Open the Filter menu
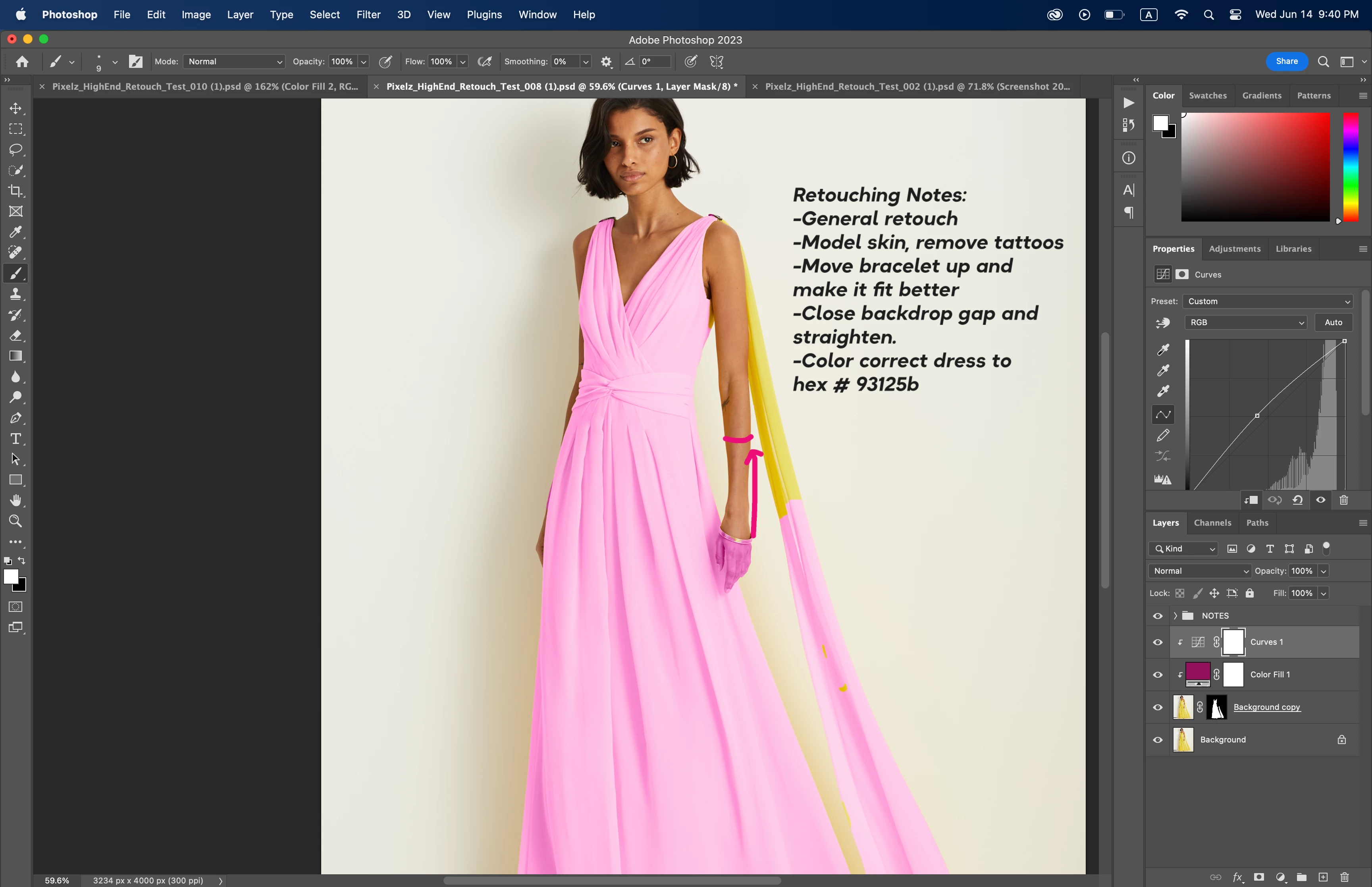The width and height of the screenshot is (1372, 887). [368, 14]
